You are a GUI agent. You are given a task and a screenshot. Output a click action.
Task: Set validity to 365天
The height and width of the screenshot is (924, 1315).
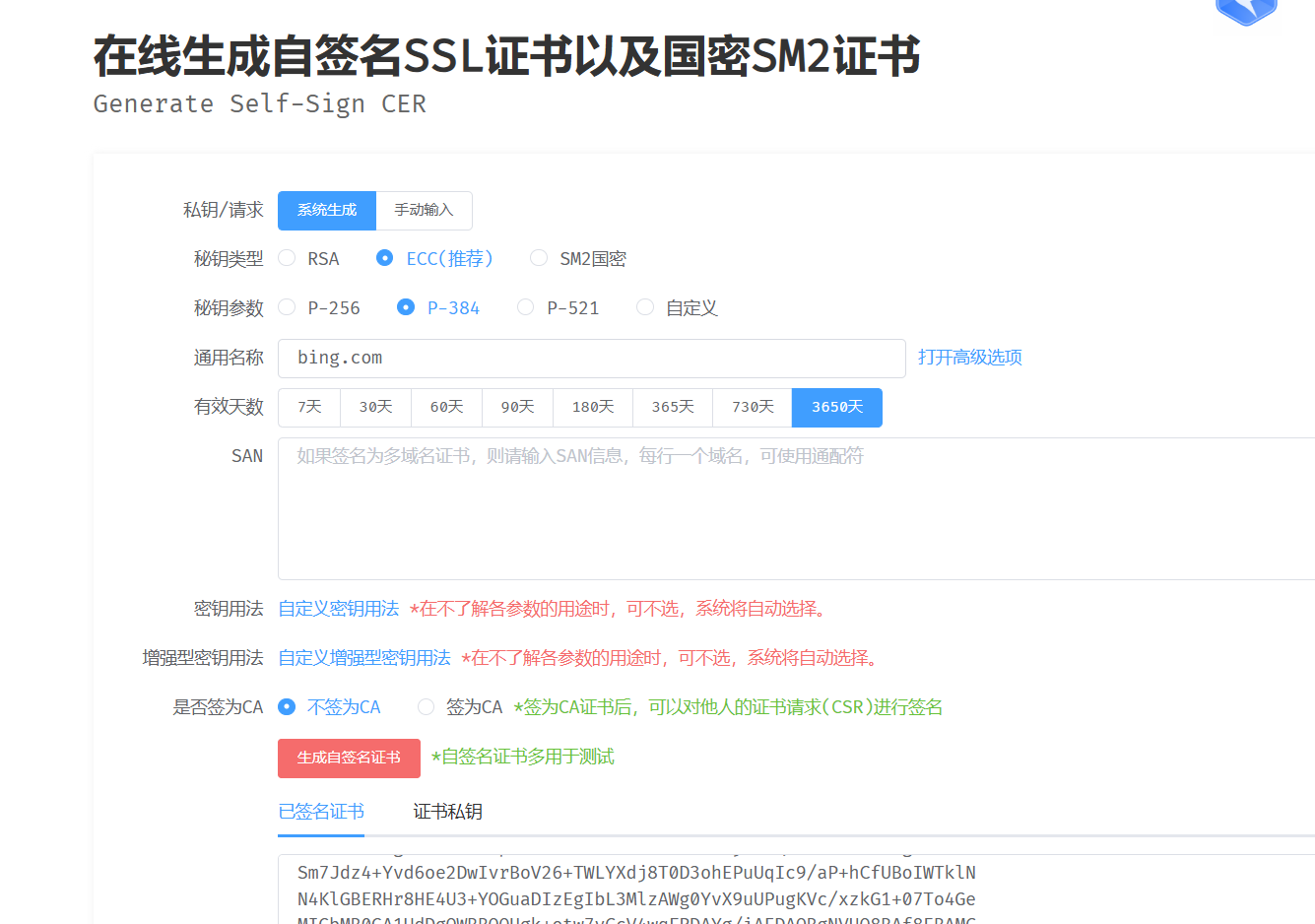(673, 408)
